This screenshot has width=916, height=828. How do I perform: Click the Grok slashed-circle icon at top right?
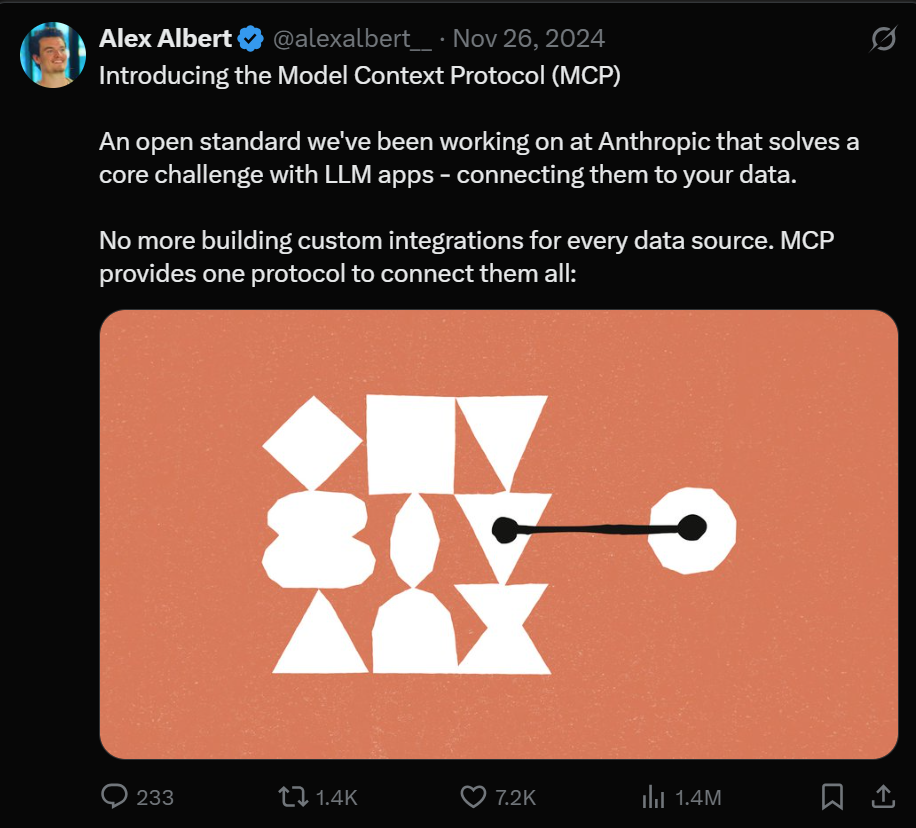tap(883, 39)
